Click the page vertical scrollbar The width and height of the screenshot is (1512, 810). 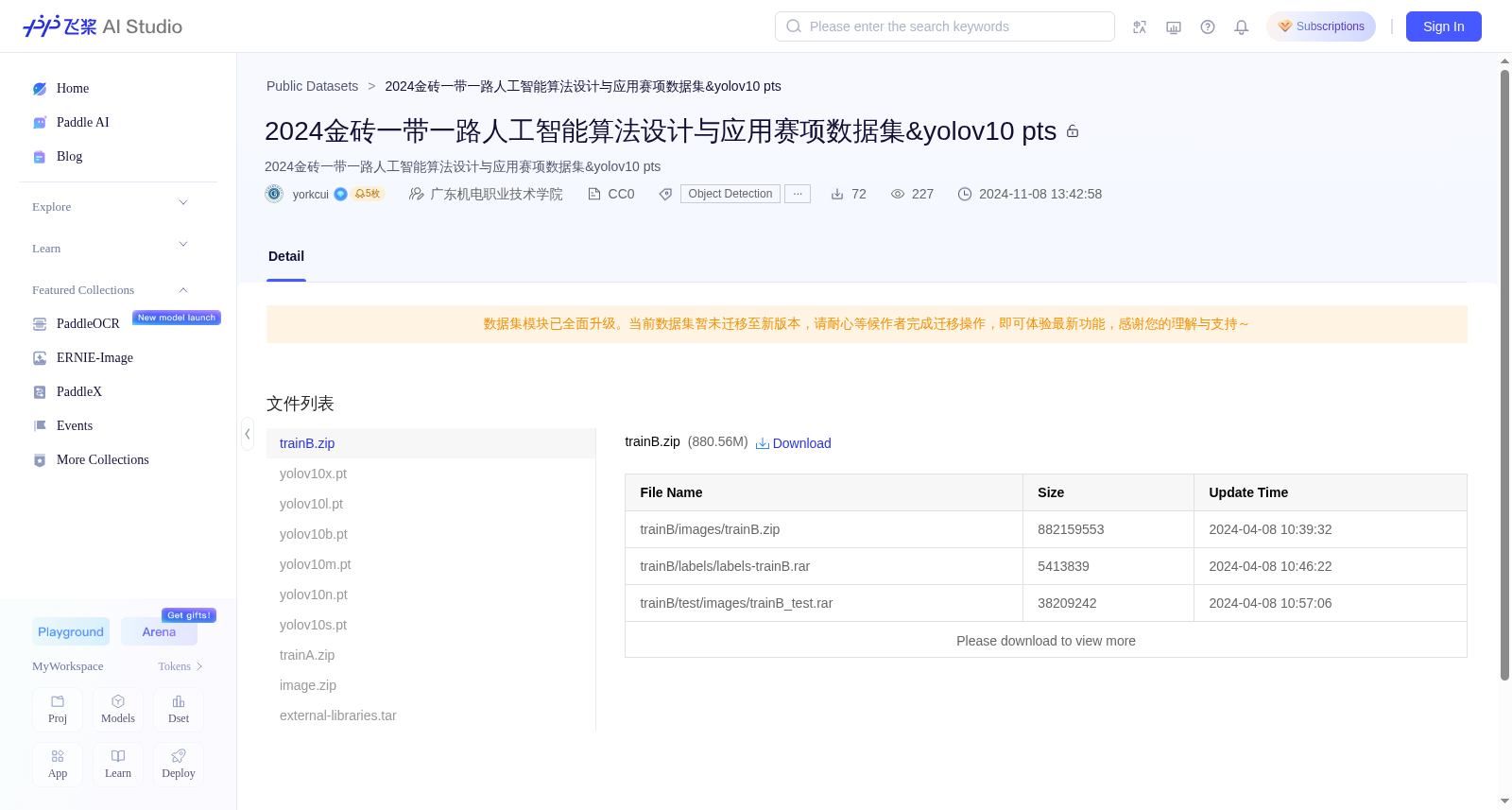1504,374
